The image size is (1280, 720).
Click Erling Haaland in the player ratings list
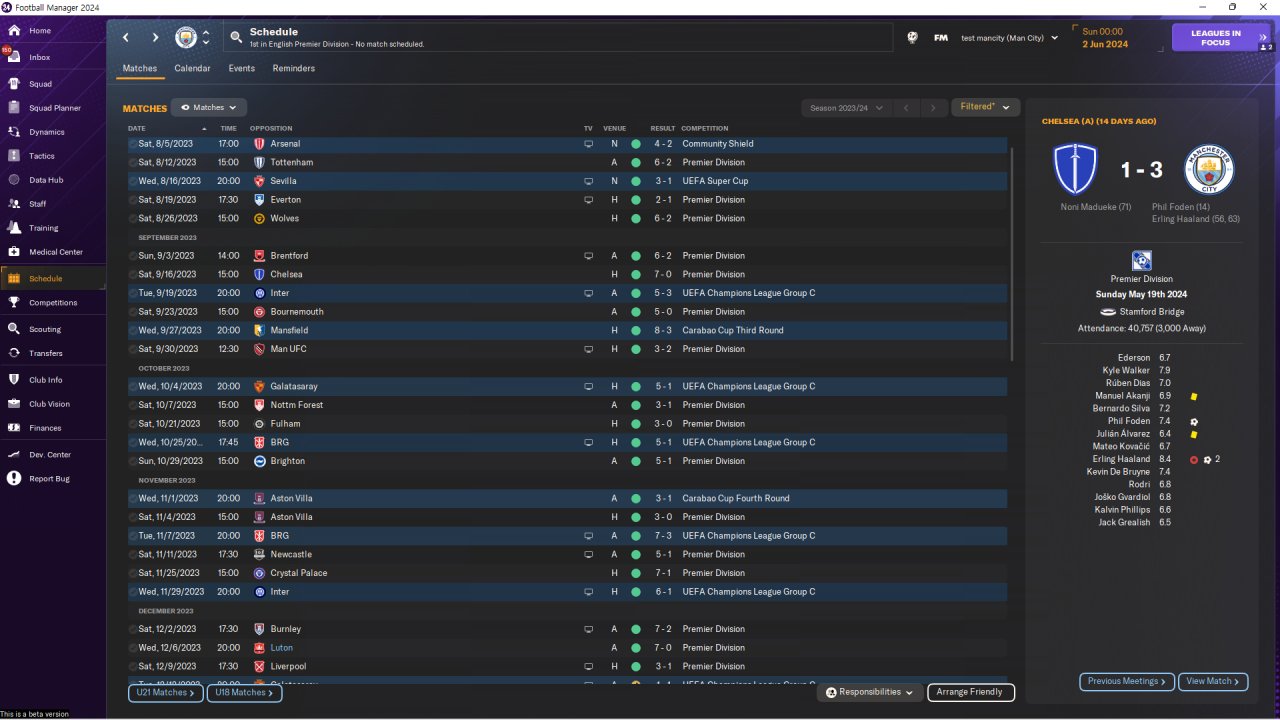1121,459
